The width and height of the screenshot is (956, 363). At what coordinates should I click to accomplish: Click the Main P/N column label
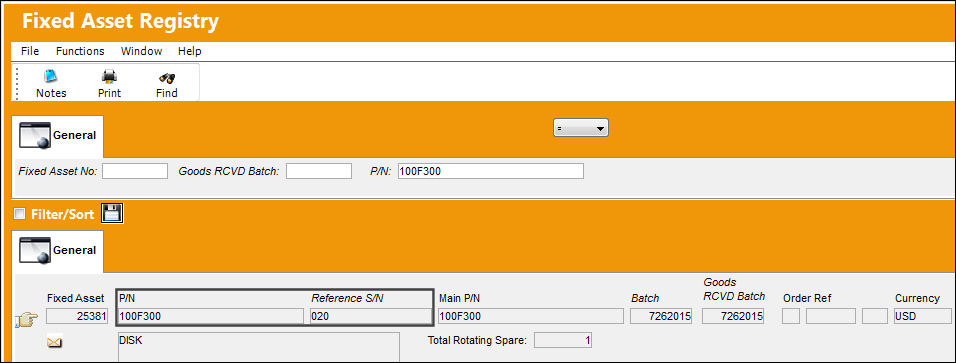tap(460, 298)
